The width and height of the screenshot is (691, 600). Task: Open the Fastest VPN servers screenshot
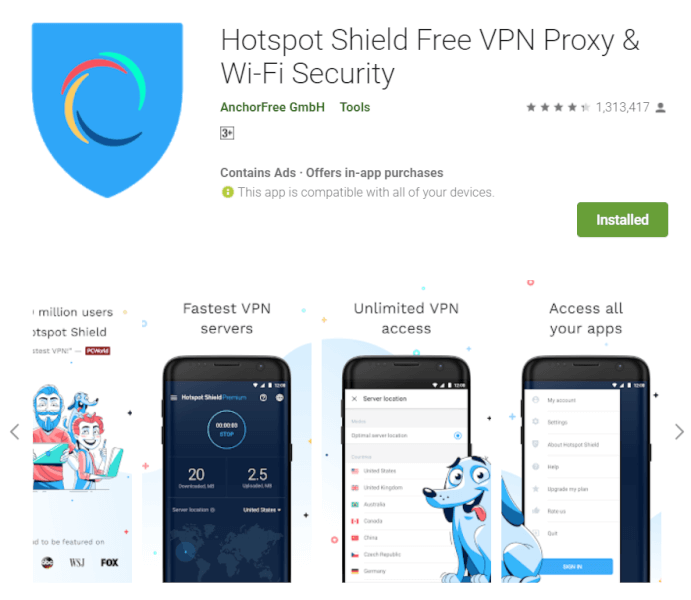(x=227, y=441)
